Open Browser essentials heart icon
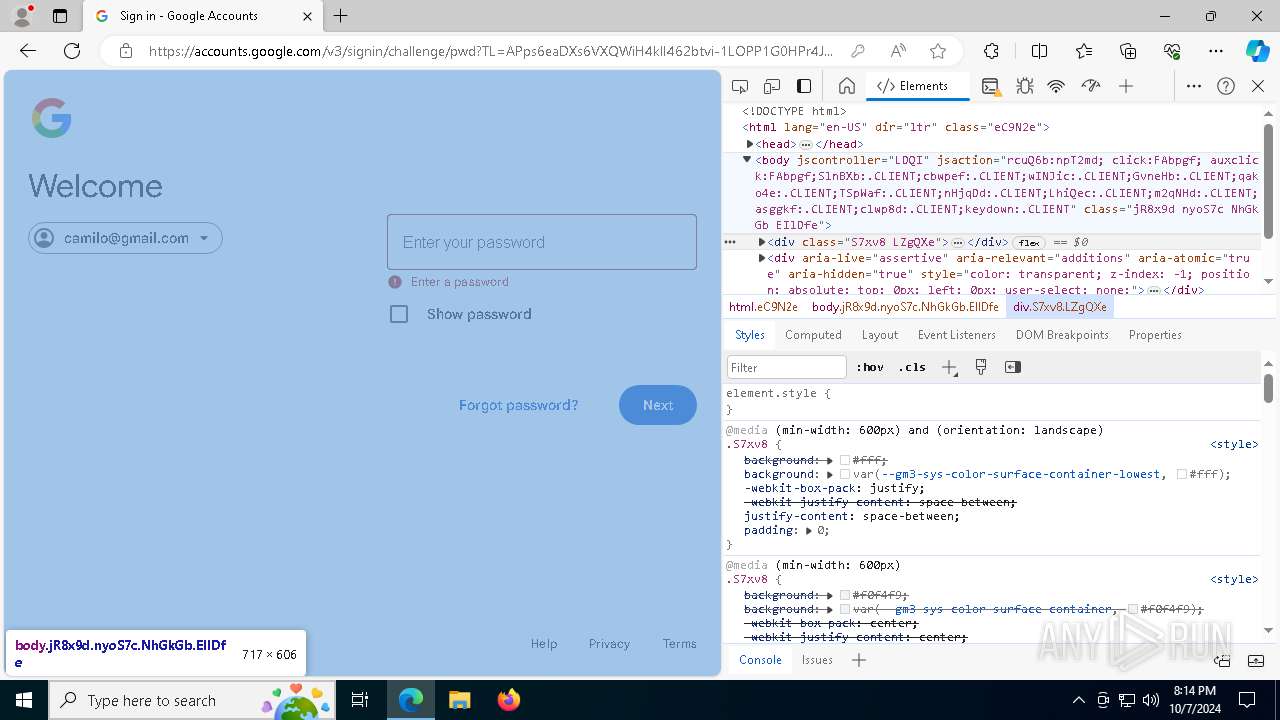 tap(1172, 51)
